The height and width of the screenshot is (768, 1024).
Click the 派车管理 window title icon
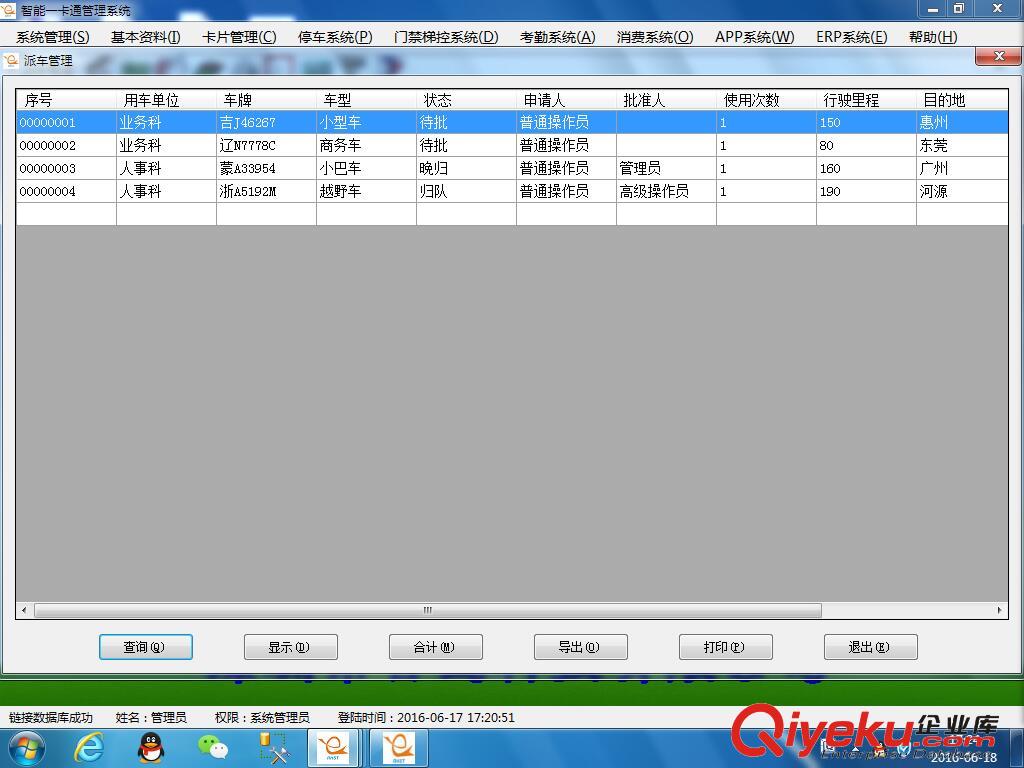pos(11,61)
